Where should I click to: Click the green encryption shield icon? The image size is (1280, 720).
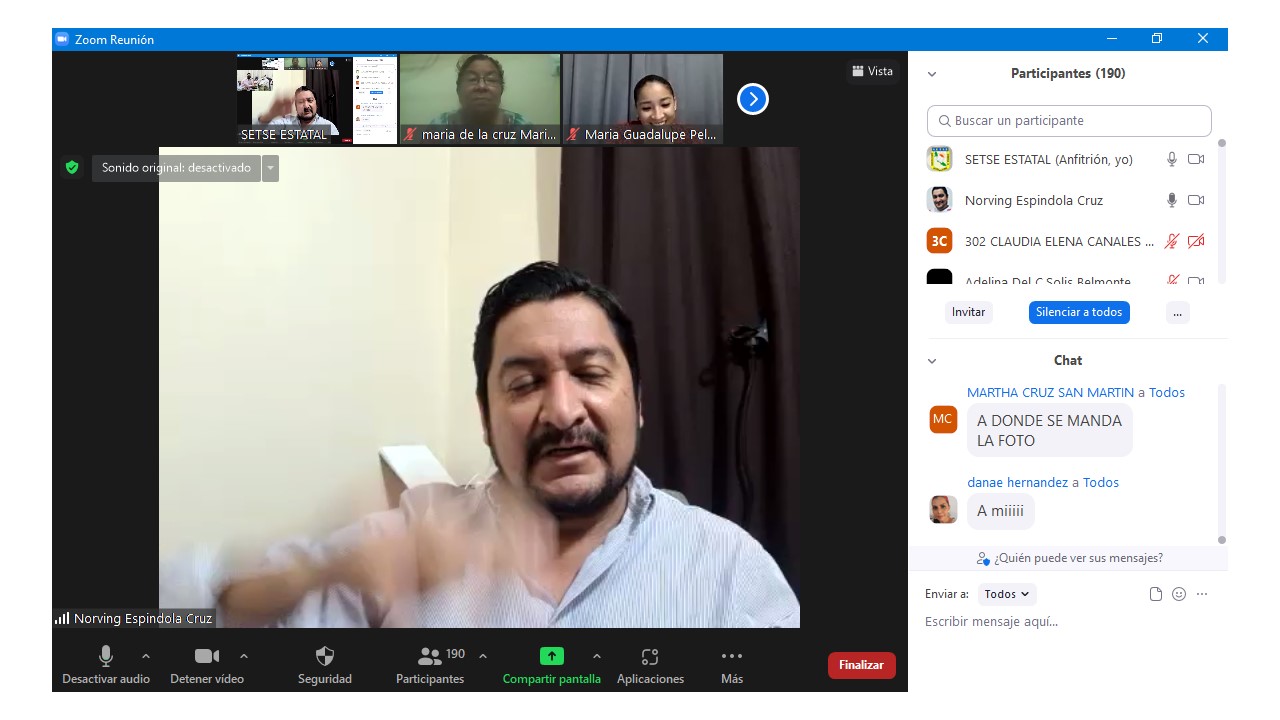(72, 167)
